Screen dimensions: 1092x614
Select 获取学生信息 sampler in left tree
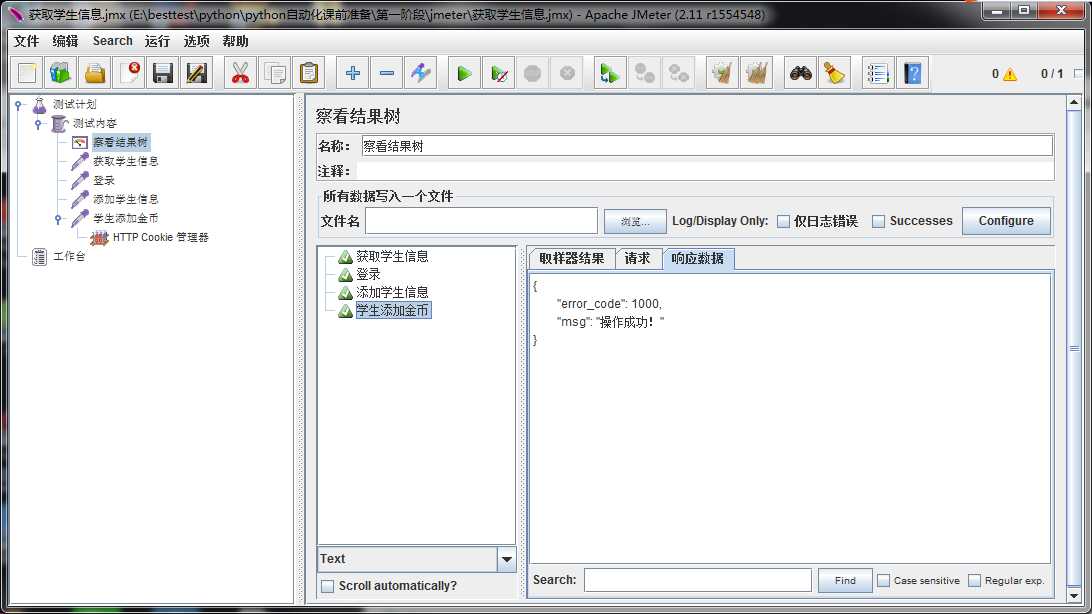click(126, 162)
